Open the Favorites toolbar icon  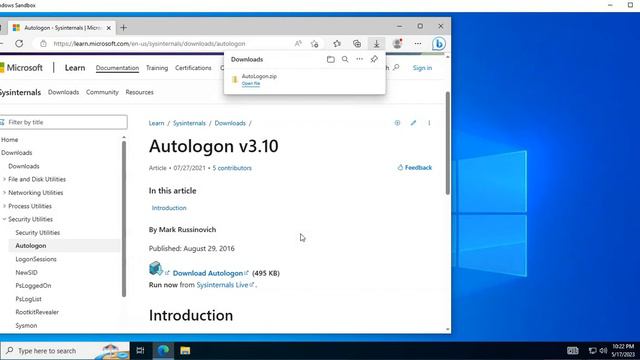337,44
